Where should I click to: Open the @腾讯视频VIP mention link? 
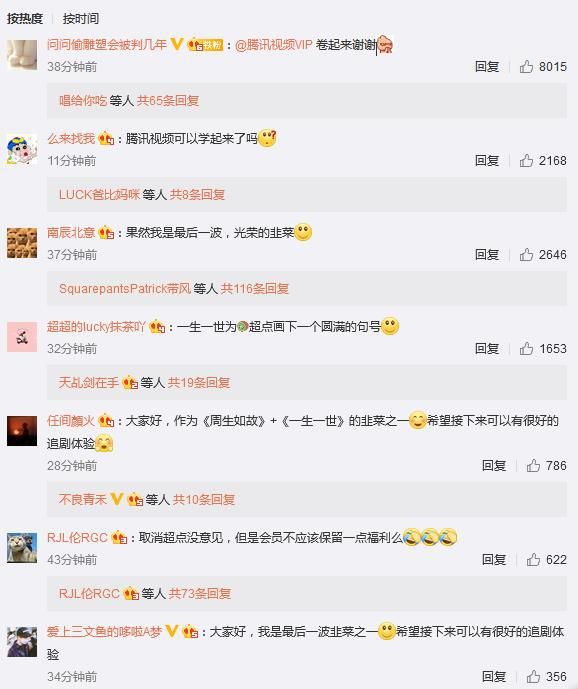(x=273, y=44)
